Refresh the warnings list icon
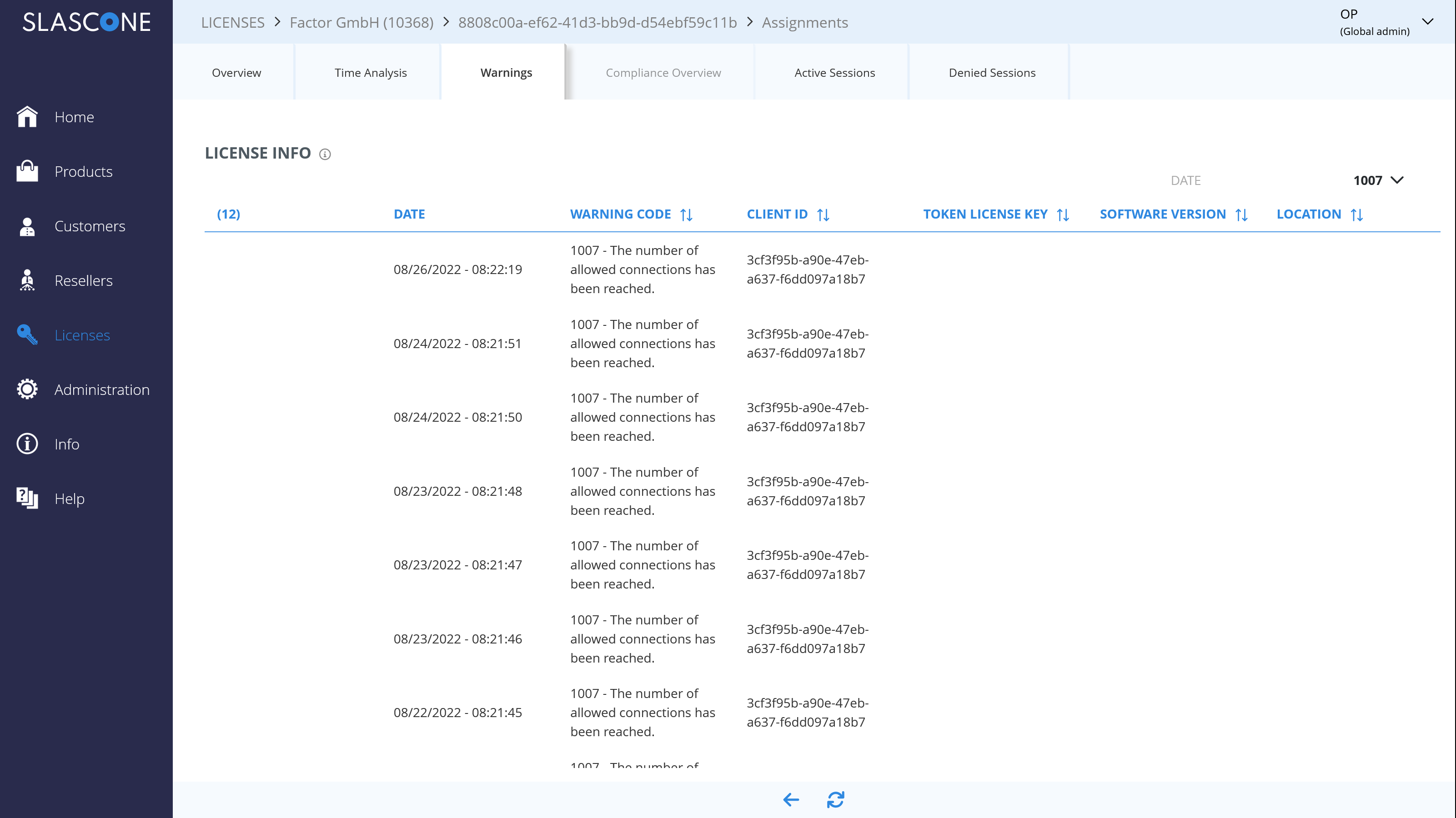Viewport: 1456px width, 818px height. pyautogui.click(x=835, y=799)
